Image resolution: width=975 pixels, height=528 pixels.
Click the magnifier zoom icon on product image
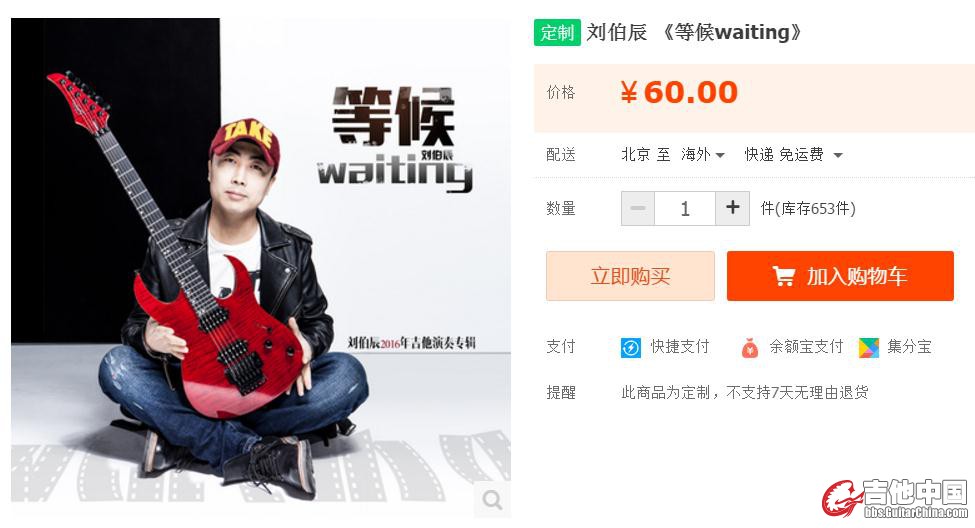492,499
